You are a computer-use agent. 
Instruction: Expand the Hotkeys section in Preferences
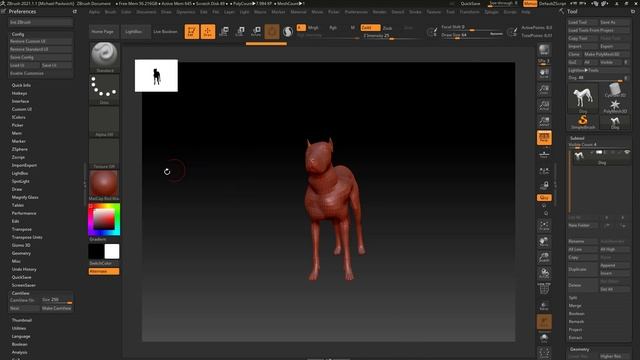[x=20, y=93]
